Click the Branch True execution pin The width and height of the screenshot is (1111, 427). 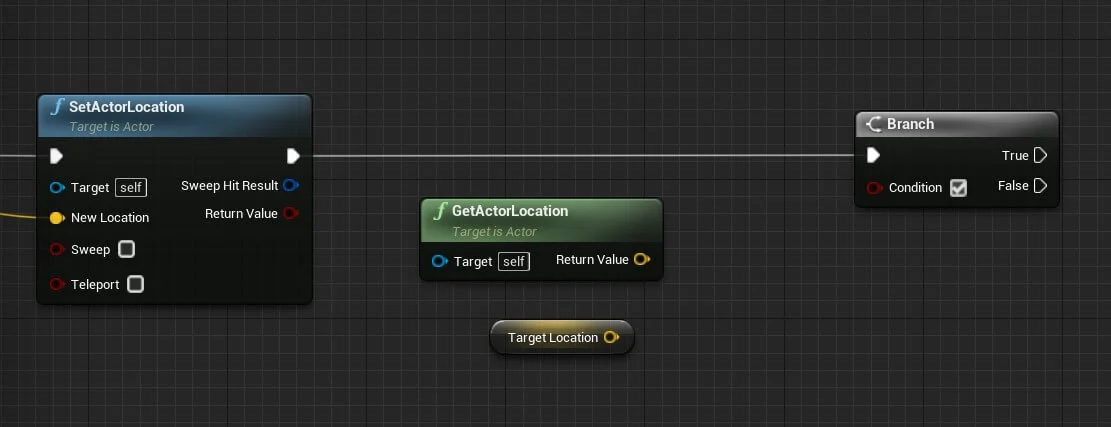point(1040,156)
